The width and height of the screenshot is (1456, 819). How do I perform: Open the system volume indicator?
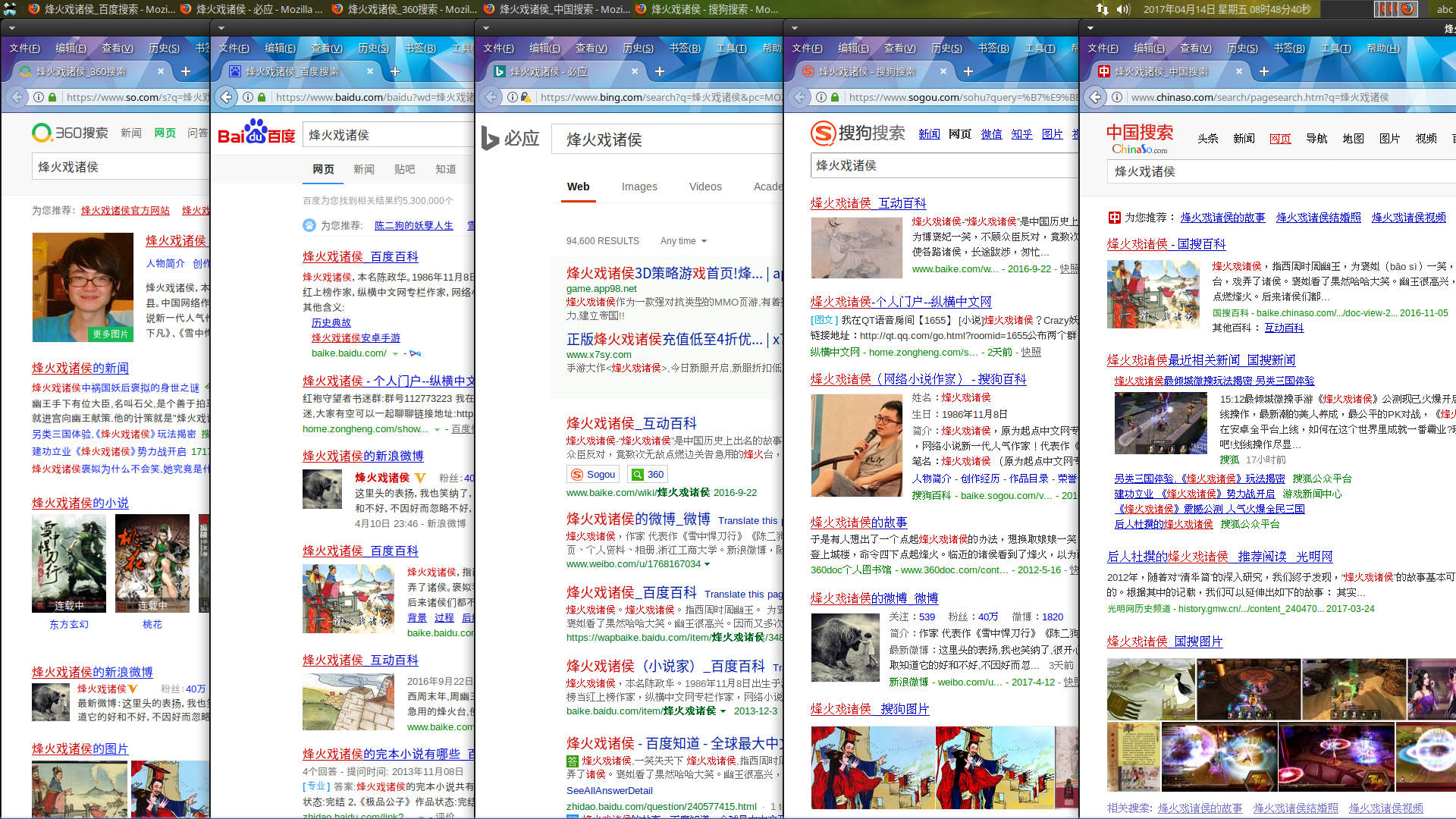[1124, 9]
